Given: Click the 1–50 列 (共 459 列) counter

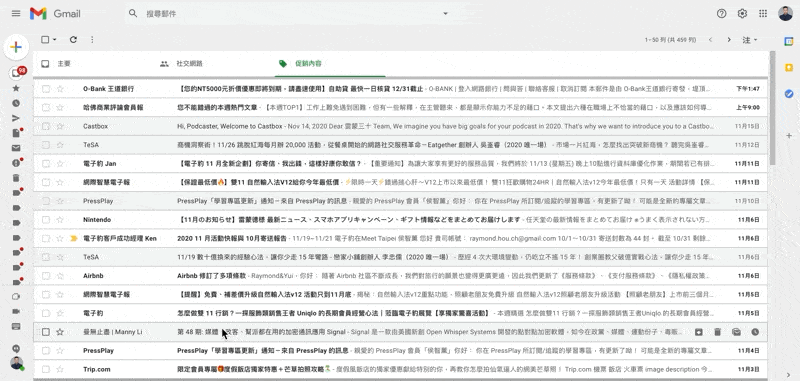Looking at the screenshot, I should click(671, 40).
